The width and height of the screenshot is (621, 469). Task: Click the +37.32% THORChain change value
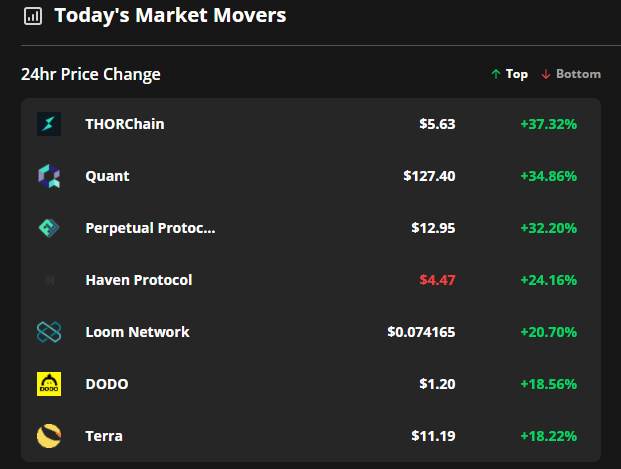coord(549,124)
